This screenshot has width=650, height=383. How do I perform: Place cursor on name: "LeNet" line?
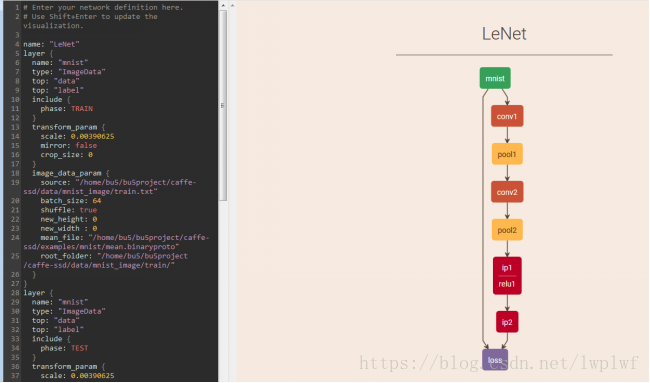point(51,44)
